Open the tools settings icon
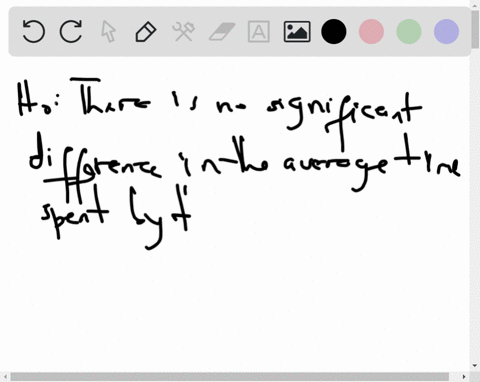This screenshot has height=382, width=480. [184, 32]
